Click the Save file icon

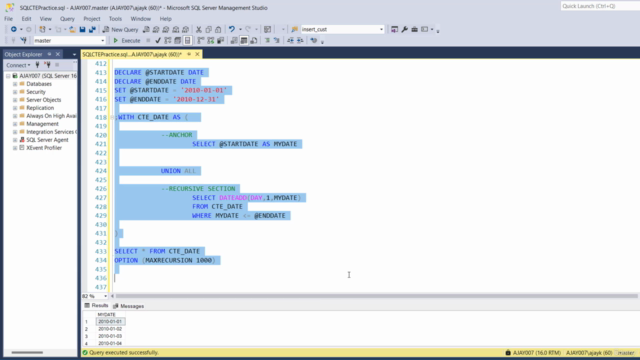pyautogui.click(x=82, y=29)
